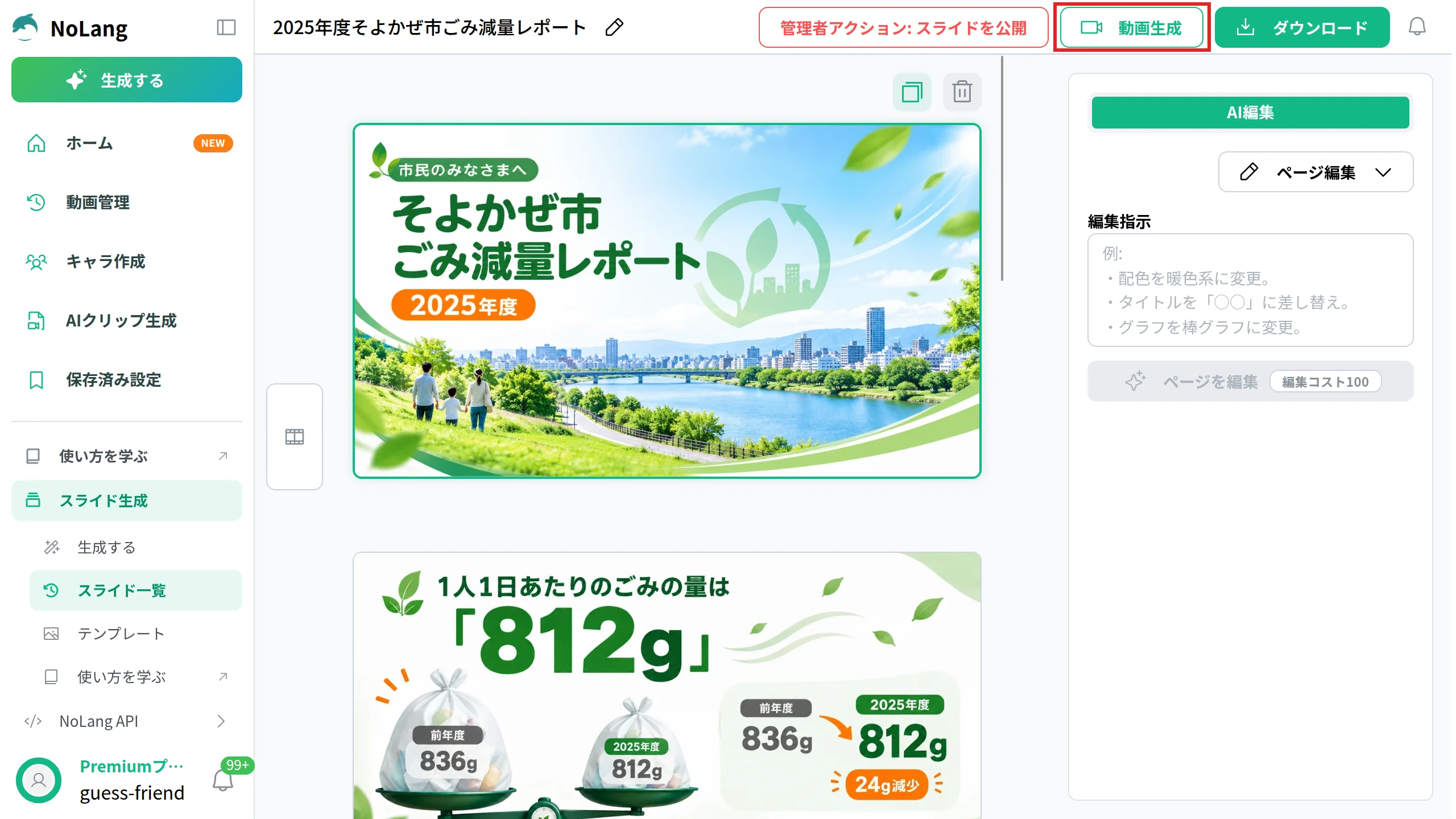This screenshot has width=1456, height=819.
Task: Click the slide list vertical scrollbar
Action: point(1002,168)
